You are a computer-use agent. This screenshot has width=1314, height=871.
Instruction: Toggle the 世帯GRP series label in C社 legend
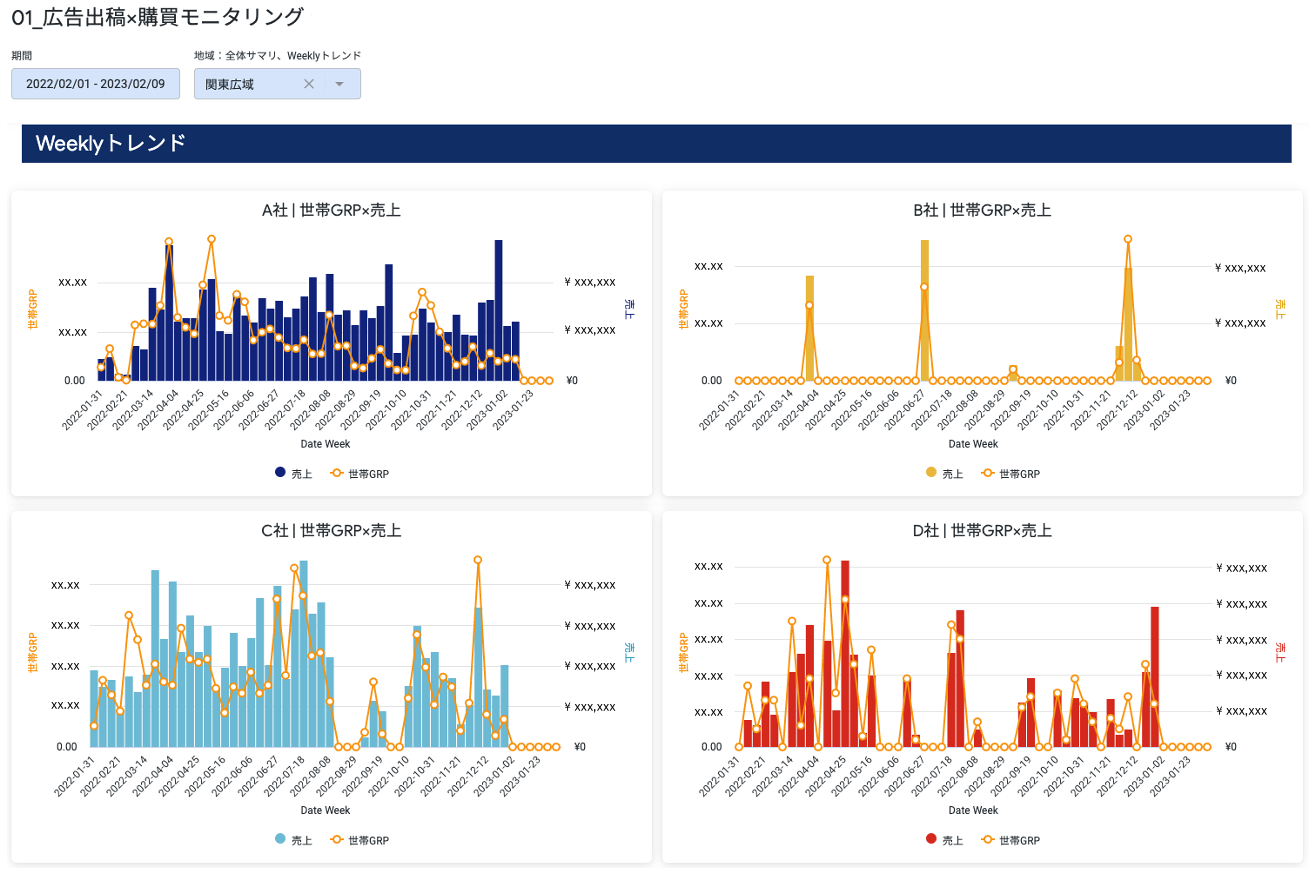tap(368, 840)
